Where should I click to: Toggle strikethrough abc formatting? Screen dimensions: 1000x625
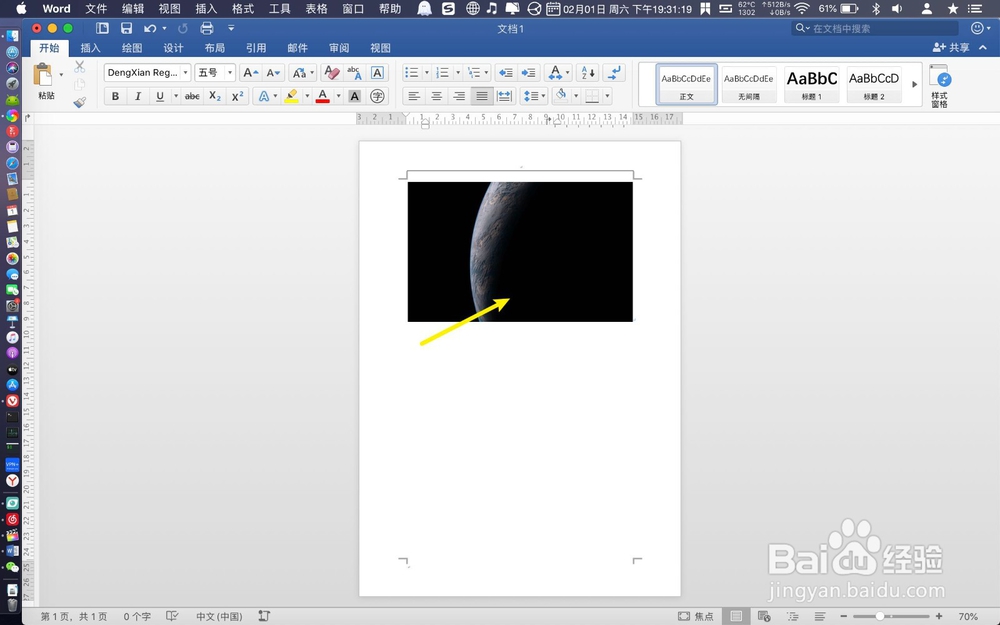point(192,96)
